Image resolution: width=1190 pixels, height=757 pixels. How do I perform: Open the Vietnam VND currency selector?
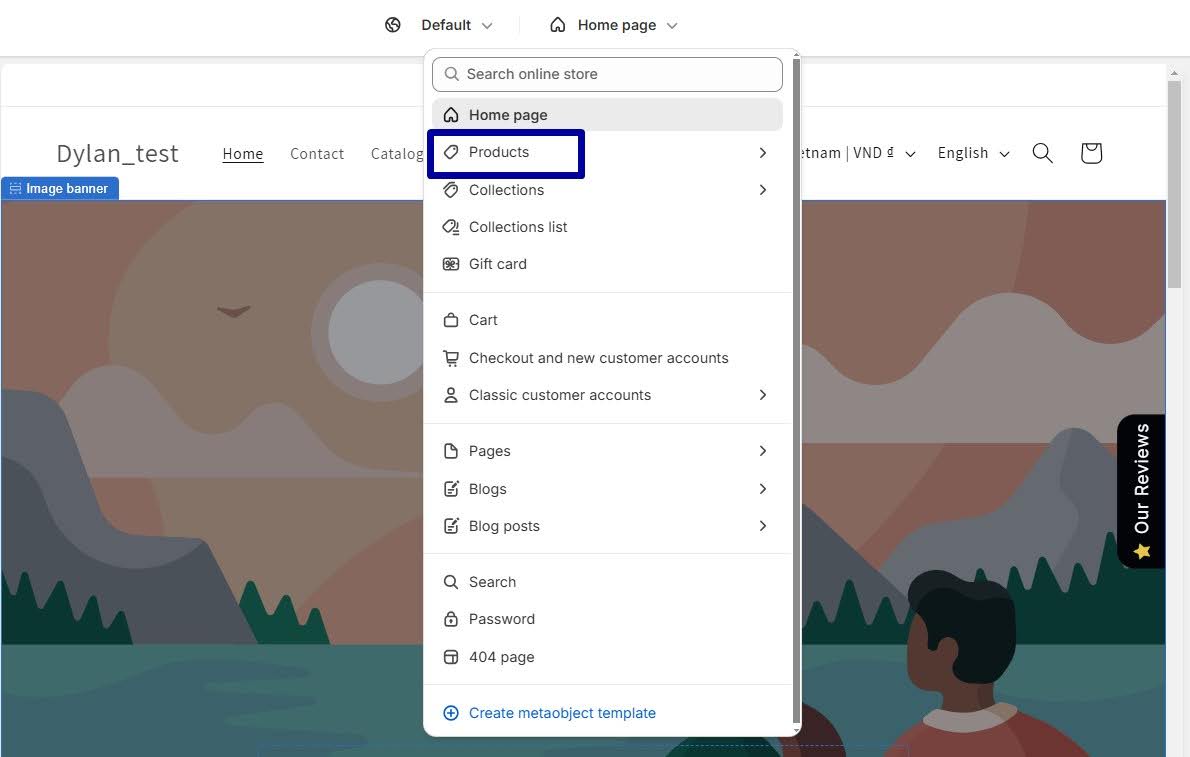tap(859, 153)
